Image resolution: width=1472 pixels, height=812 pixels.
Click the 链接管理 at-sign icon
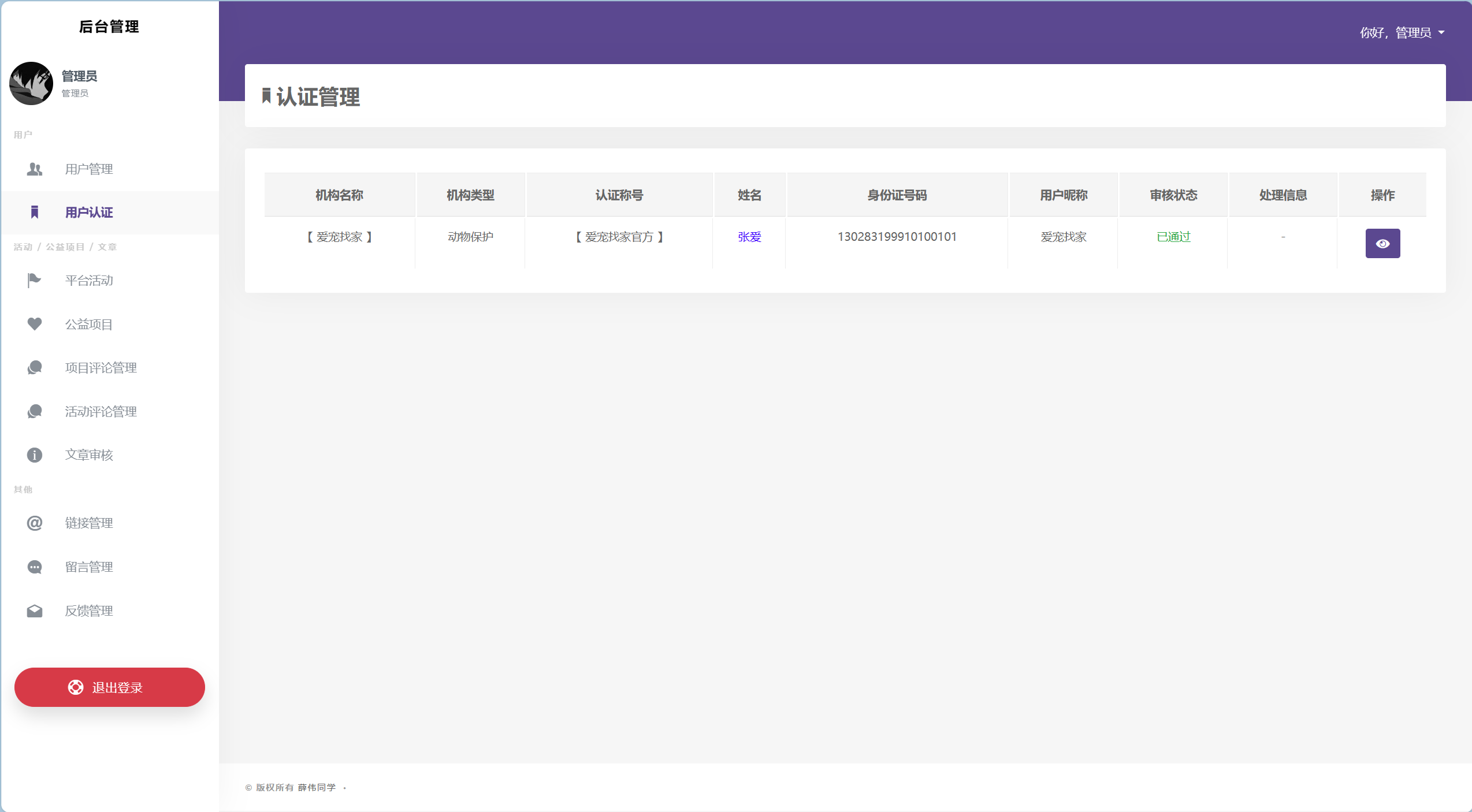[x=35, y=523]
